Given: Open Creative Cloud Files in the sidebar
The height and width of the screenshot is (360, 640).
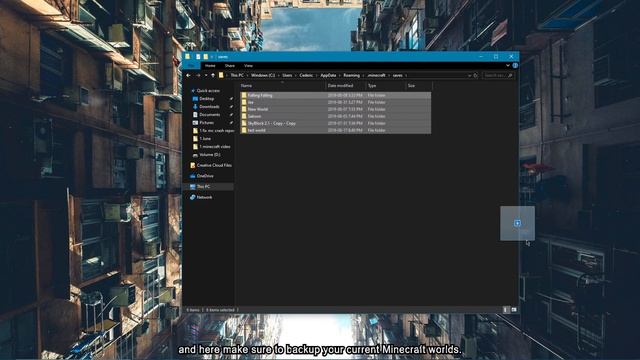Looking at the screenshot, I should [x=211, y=165].
